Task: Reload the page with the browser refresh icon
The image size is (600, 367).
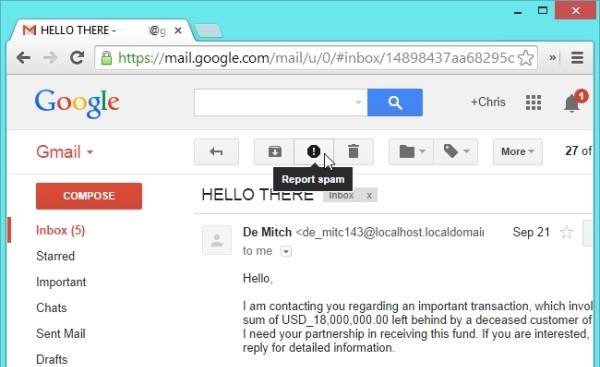Action: (x=77, y=58)
